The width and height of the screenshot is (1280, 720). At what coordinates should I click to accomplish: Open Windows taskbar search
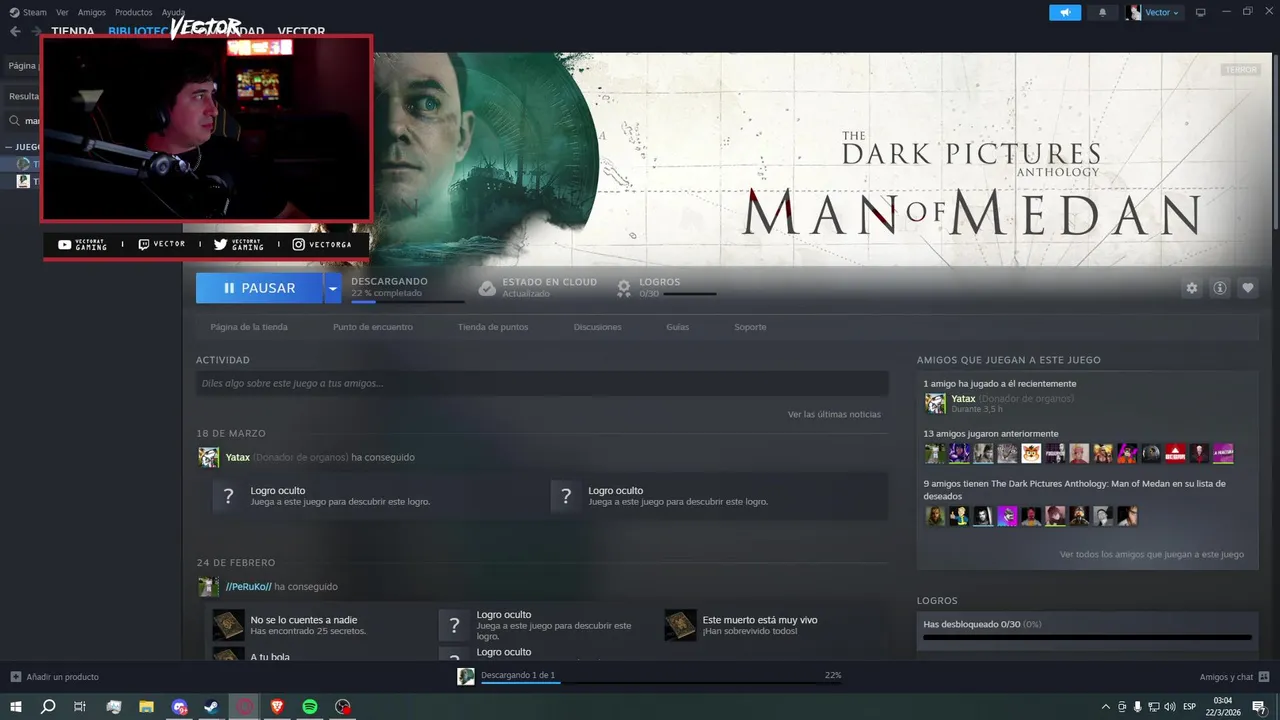[48, 707]
